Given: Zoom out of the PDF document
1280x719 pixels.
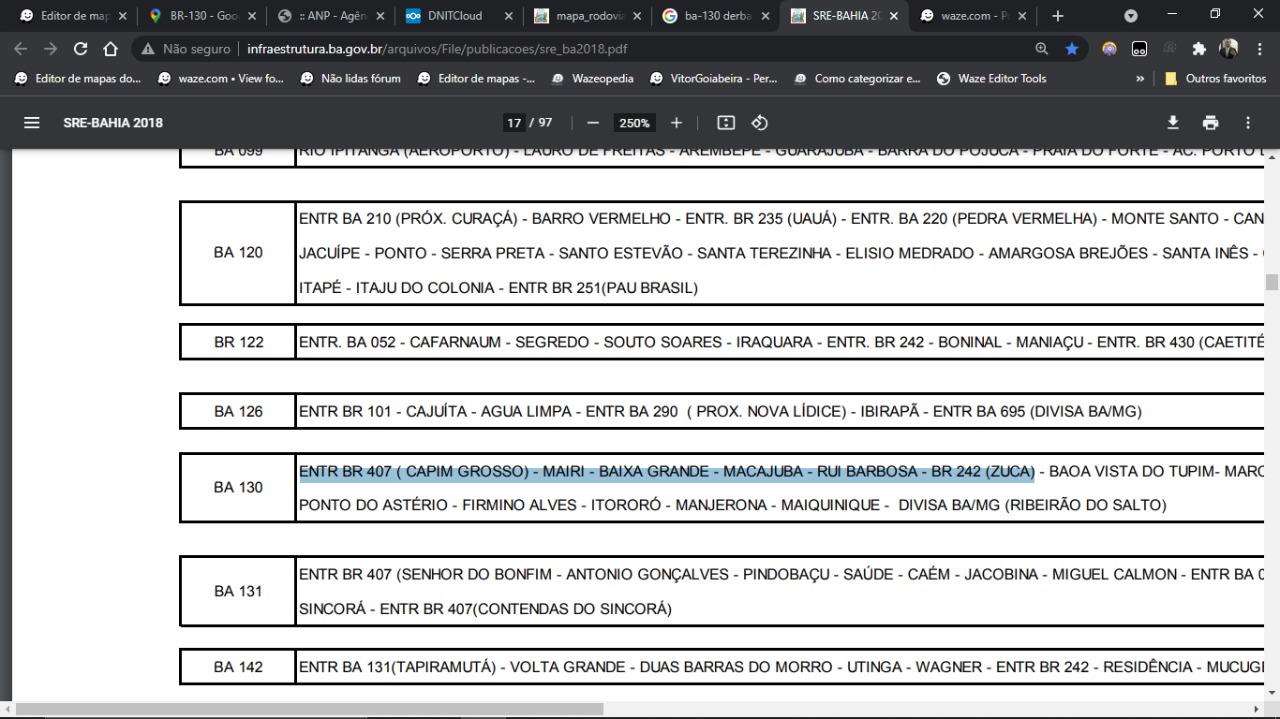Looking at the screenshot, I should point(593,123).
